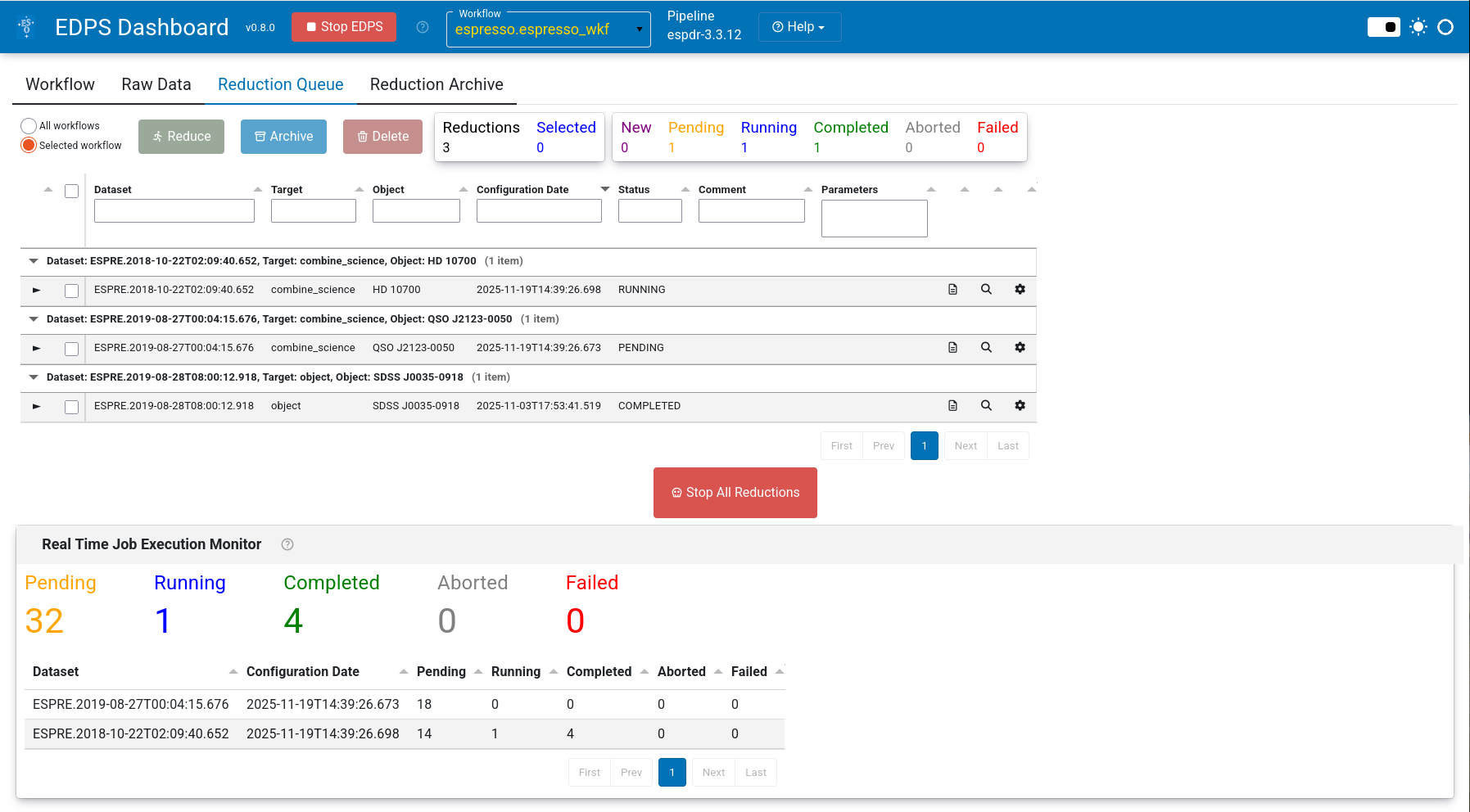Click the EDPS logo icon
The image size is (1470, 812).
(x=27, y=27)
